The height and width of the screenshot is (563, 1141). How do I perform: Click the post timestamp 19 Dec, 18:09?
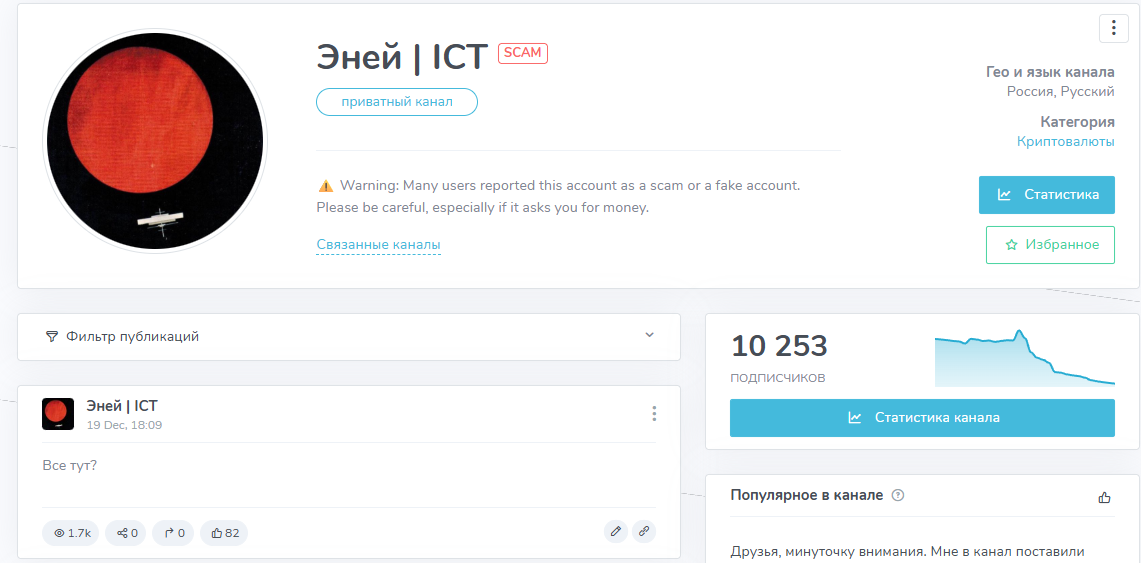(x=124, y=425)
